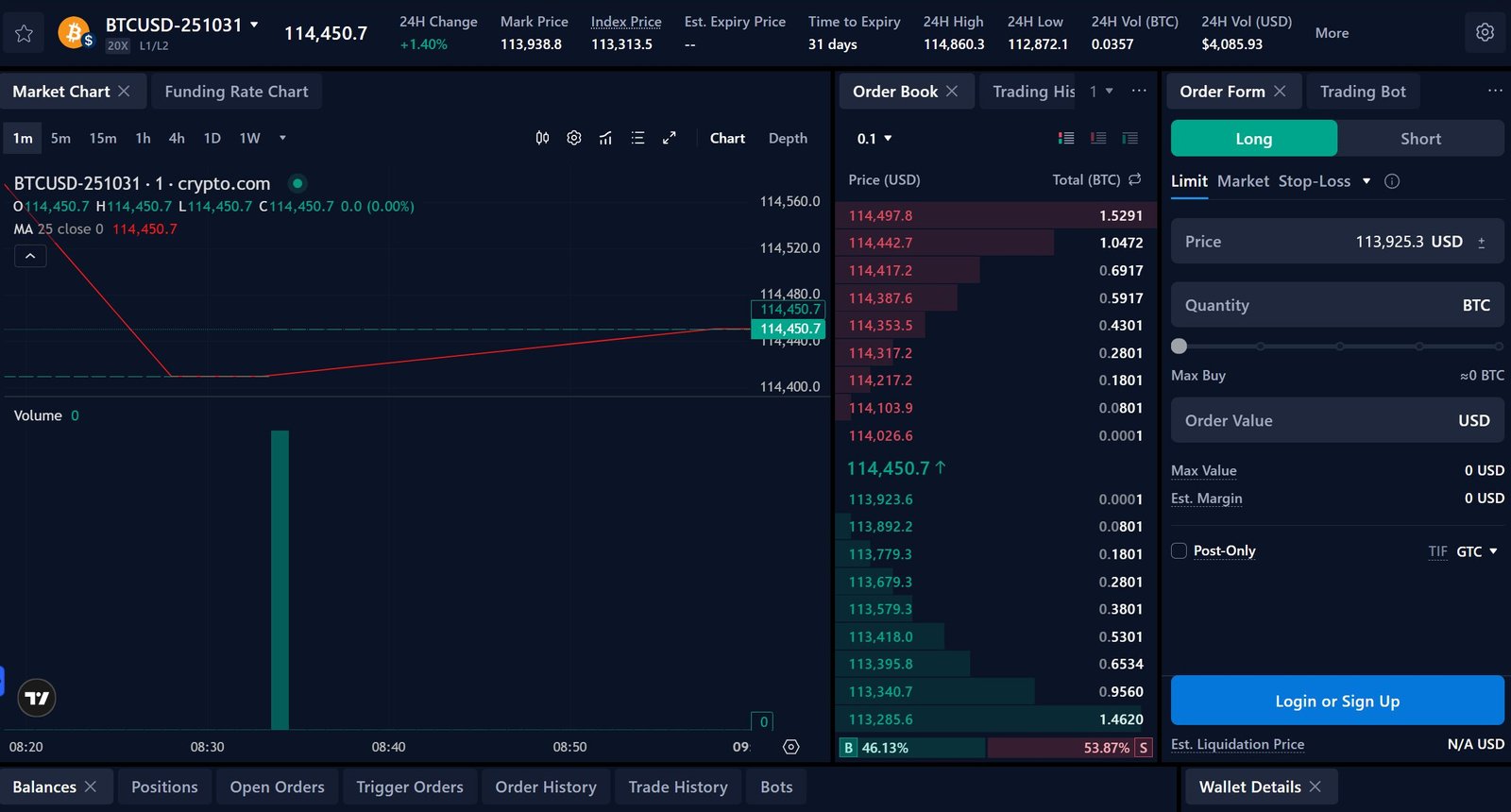Click the plus/minus icon in Price field

pos(1481,242)
